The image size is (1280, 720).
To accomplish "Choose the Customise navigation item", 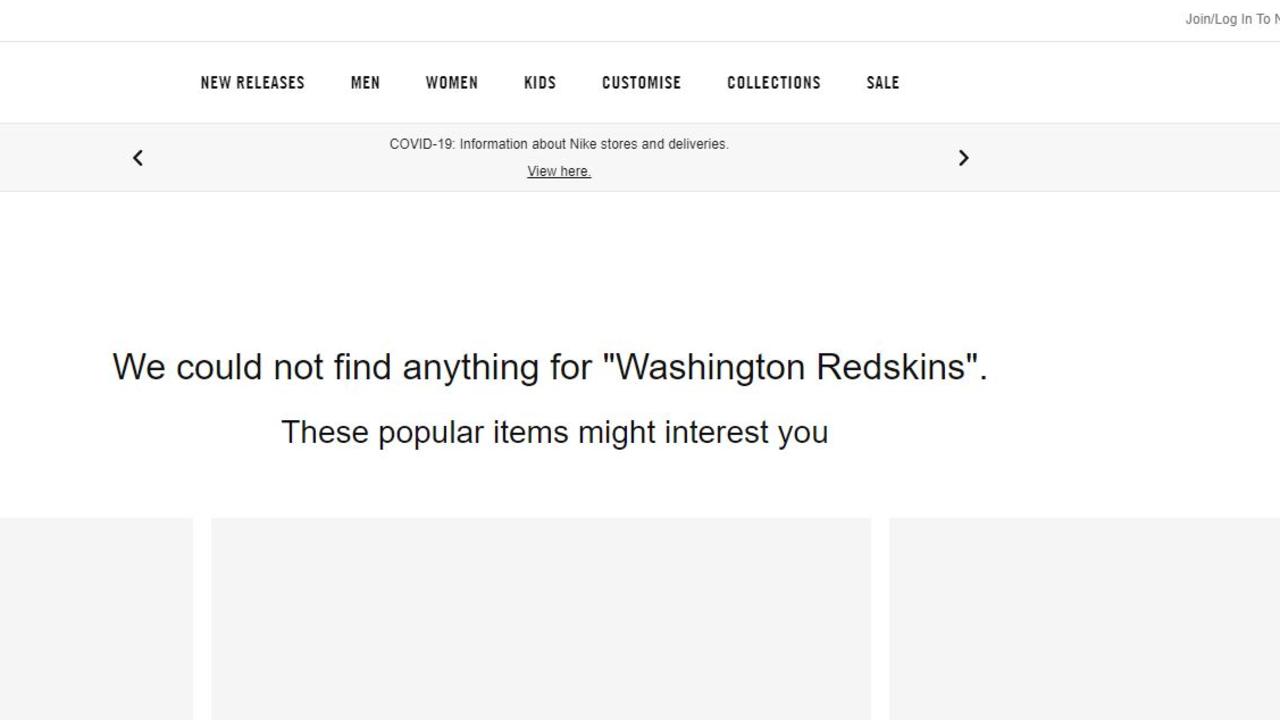I will pyautogui.click(x=641, y=83).
